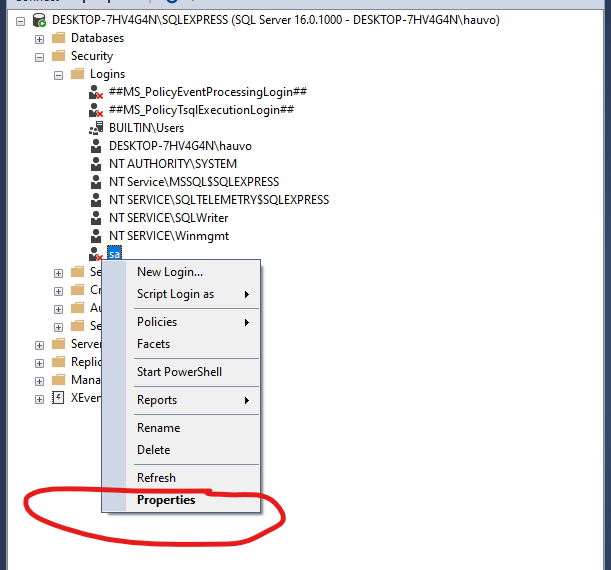Click the SQL Server instance icon at root

[x=39, y=20]
